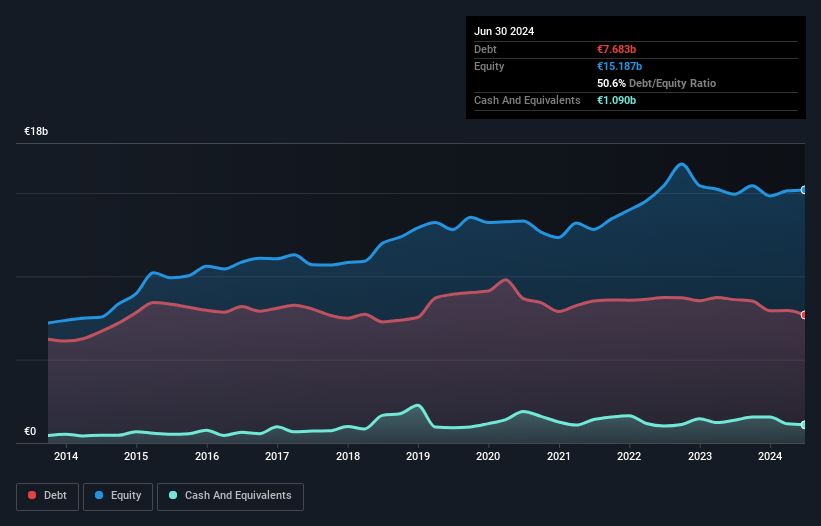Click Cash And Equivalents label in tooltip

point(527,100)
